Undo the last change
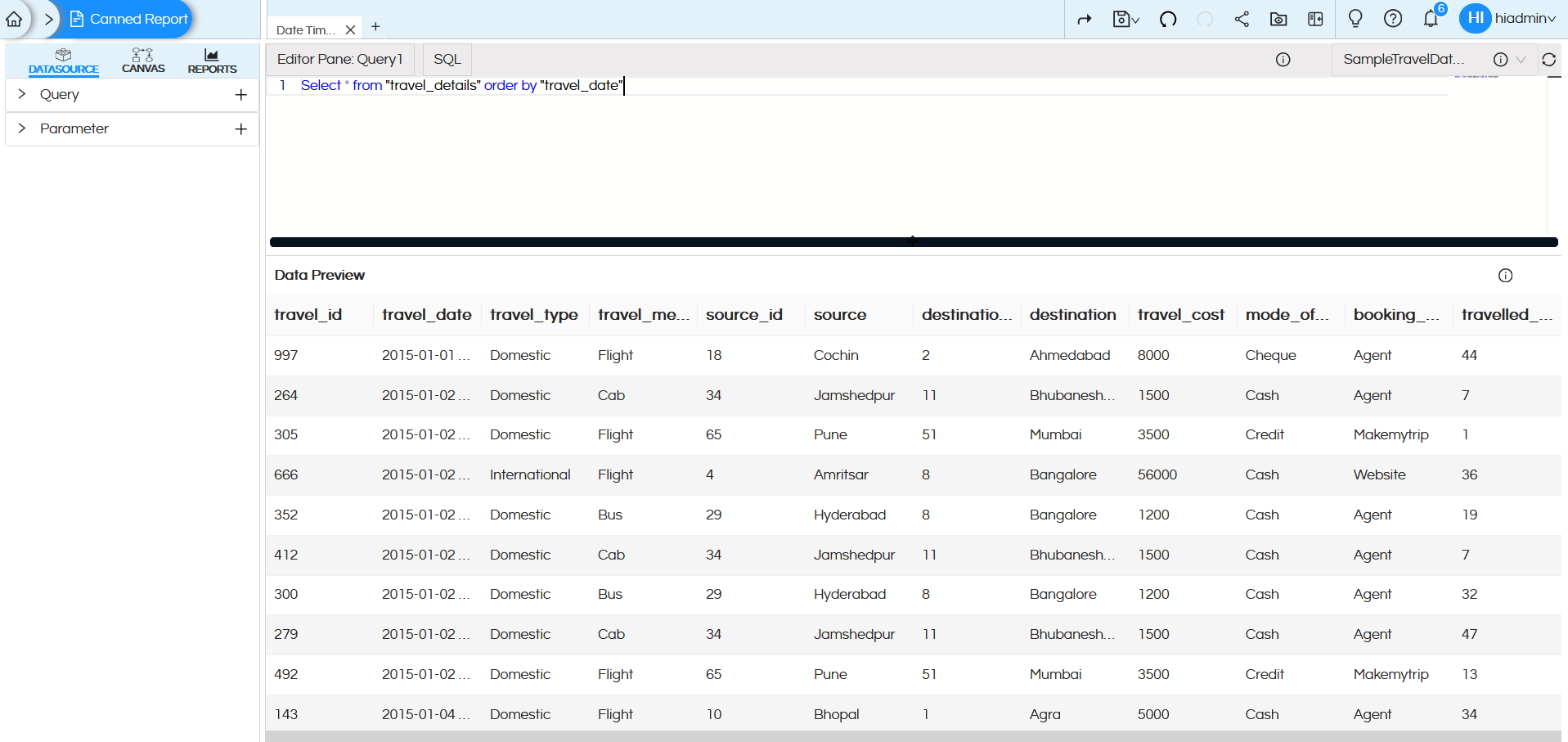Viewport: 1568px width, 742px height. point(1168,18)
